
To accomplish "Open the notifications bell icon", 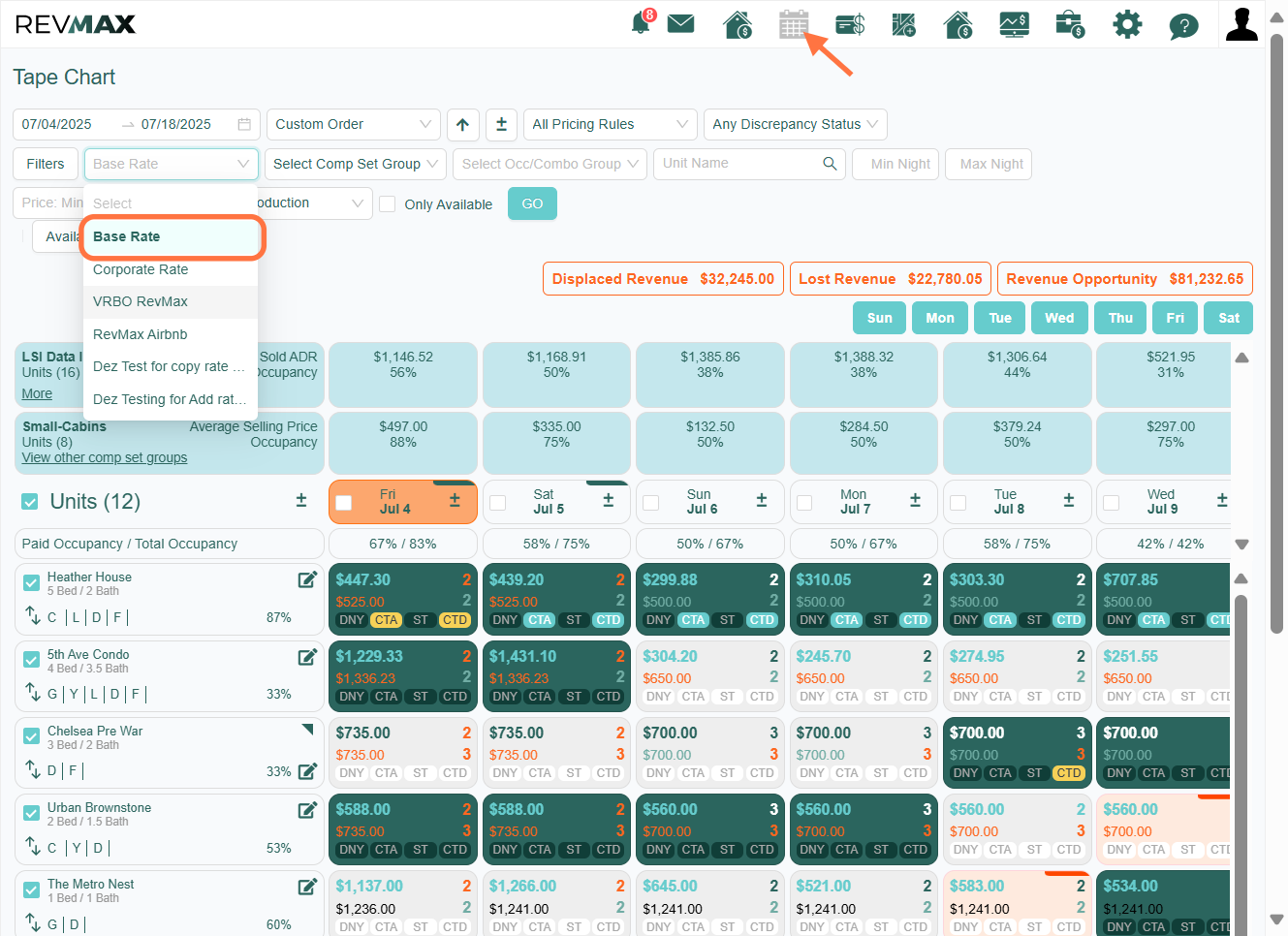I will coord(642,23).
